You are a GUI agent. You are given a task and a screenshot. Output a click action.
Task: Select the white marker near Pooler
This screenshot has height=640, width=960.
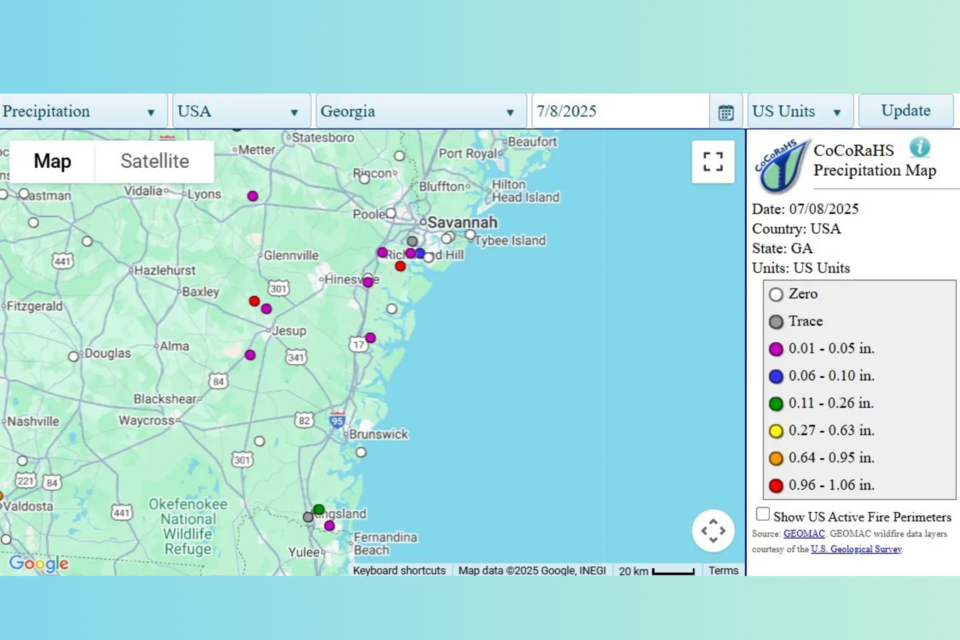[391, 213]
